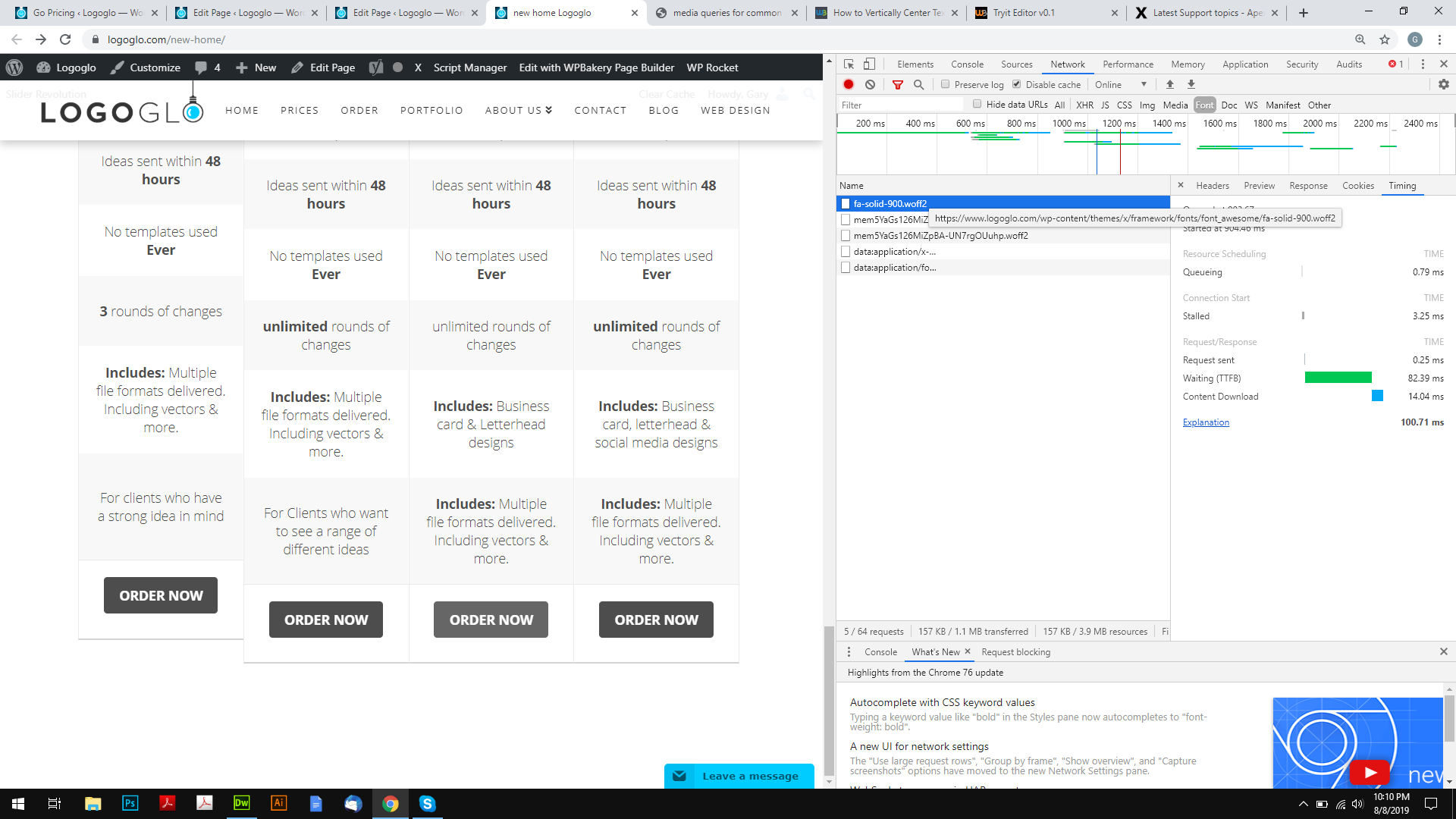Expand the About Us menu
This screenshot has height=819, width=1456.
519,111
